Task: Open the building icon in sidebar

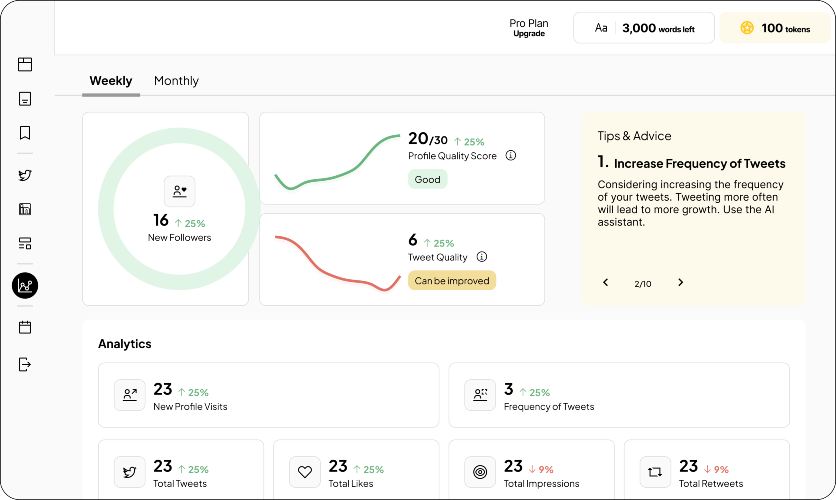Action: [25, 209]
